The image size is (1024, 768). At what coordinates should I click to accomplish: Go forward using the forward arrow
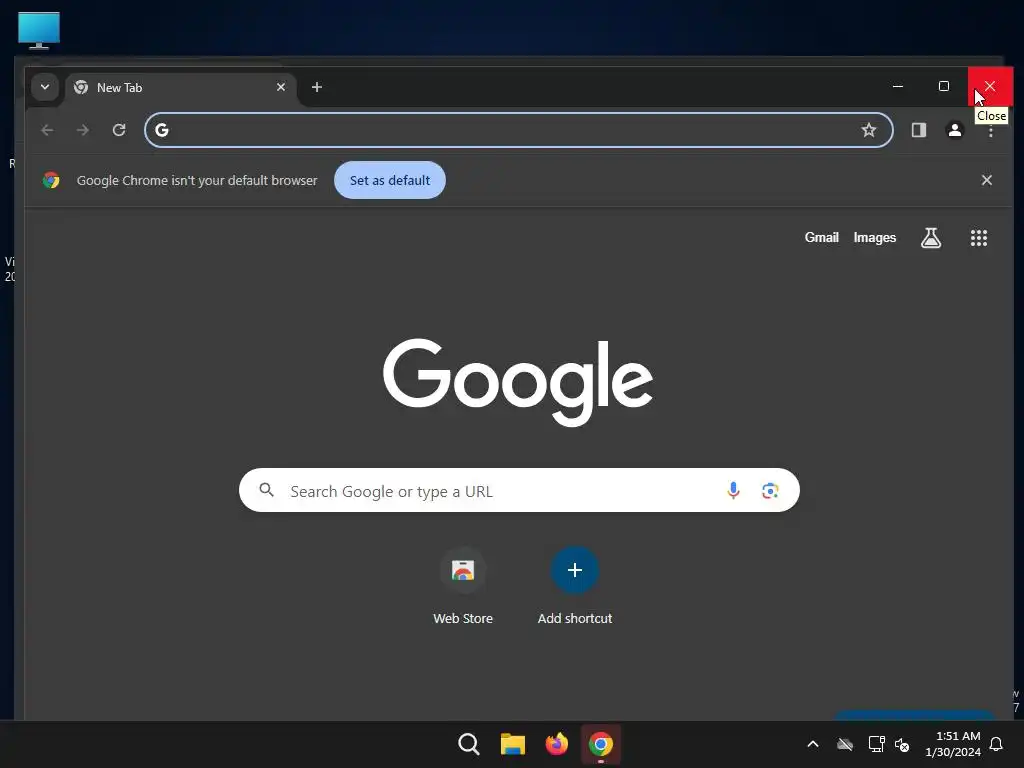[82, 130]
